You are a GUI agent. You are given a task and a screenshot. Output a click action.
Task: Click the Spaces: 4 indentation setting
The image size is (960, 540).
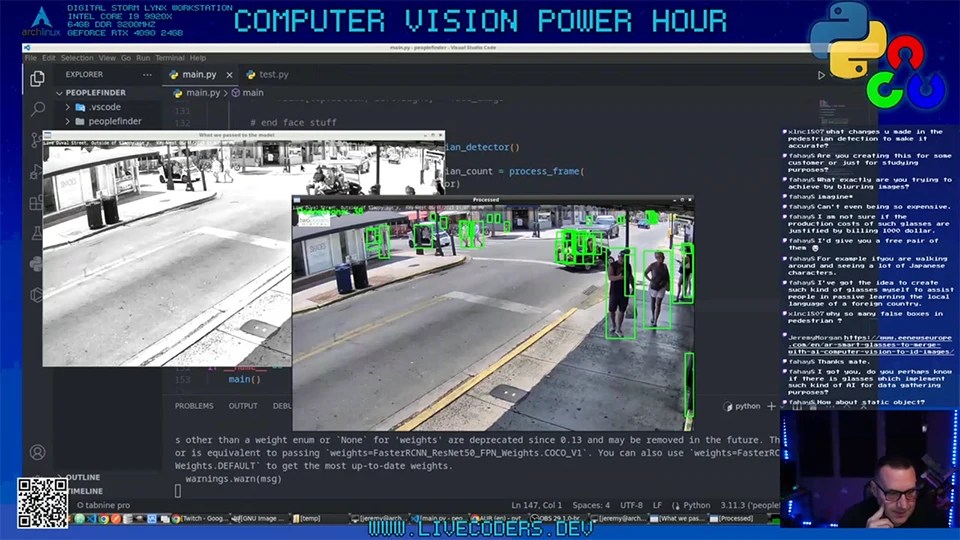tap(591, 505)
